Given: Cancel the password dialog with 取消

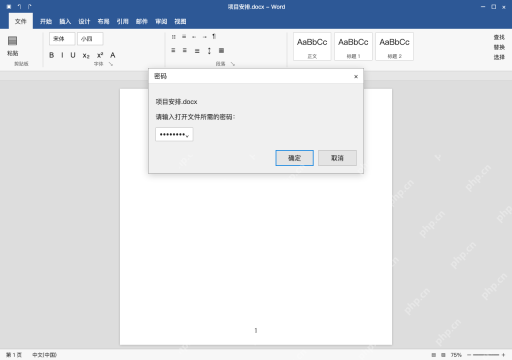Looking at the screenshot, I should coord(337,158).
